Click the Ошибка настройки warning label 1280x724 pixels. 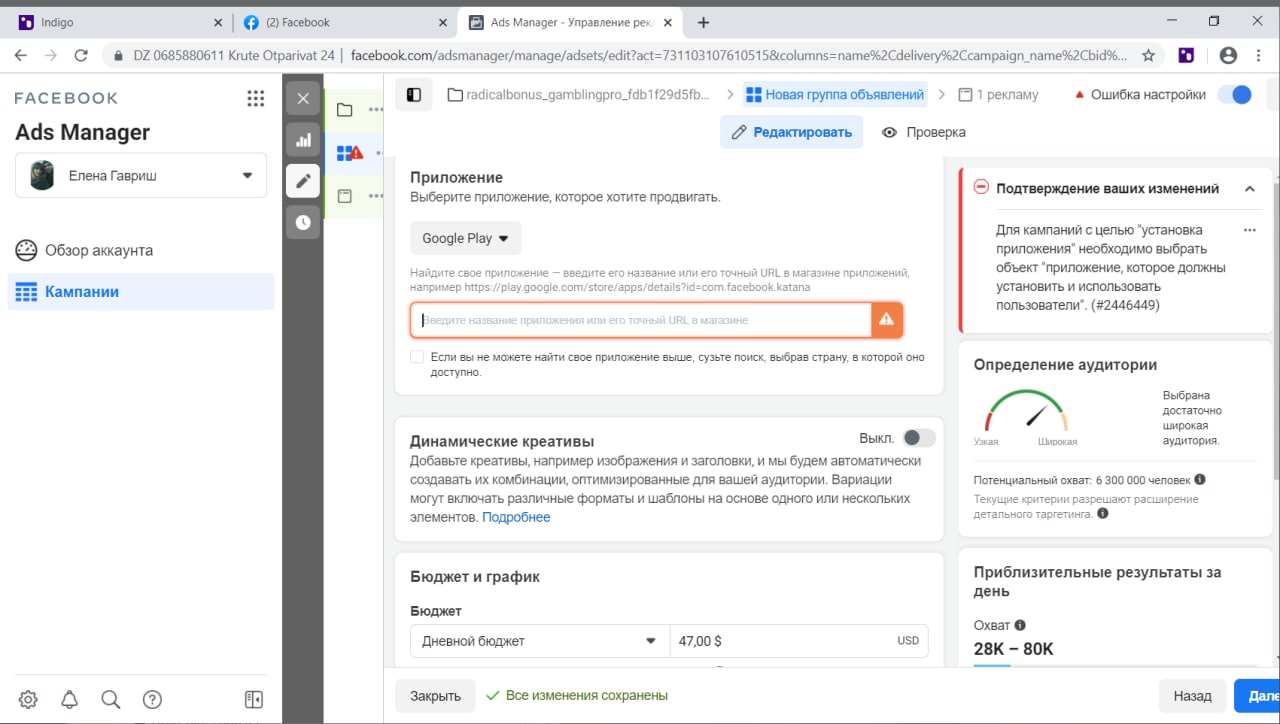(x=1139, y=95)
